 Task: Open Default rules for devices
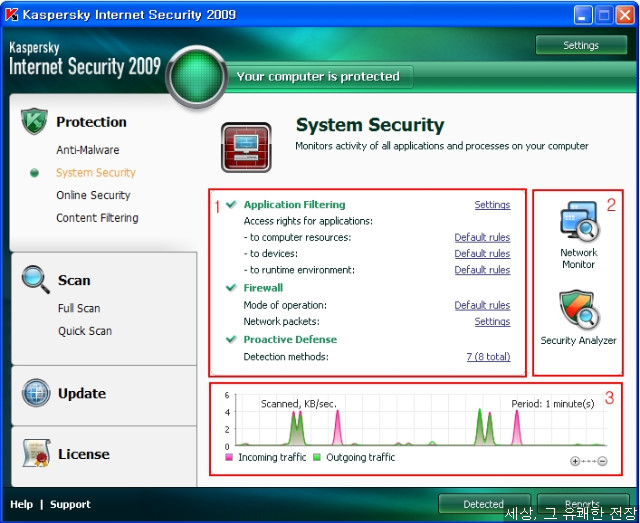tap(482, 254)
